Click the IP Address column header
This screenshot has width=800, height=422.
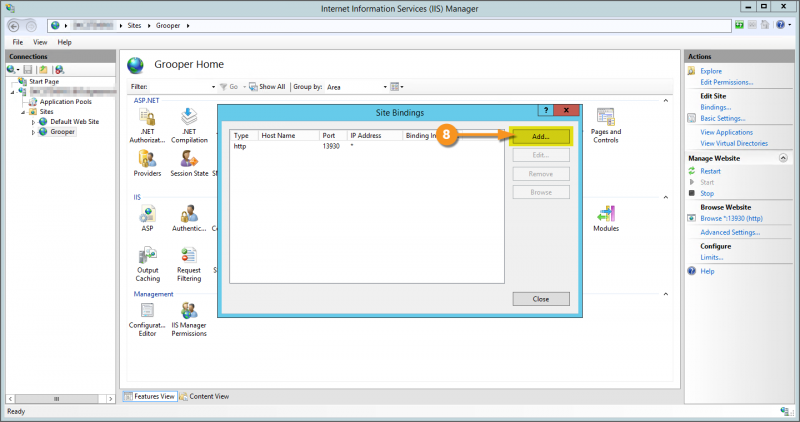(x=374, y=135)
